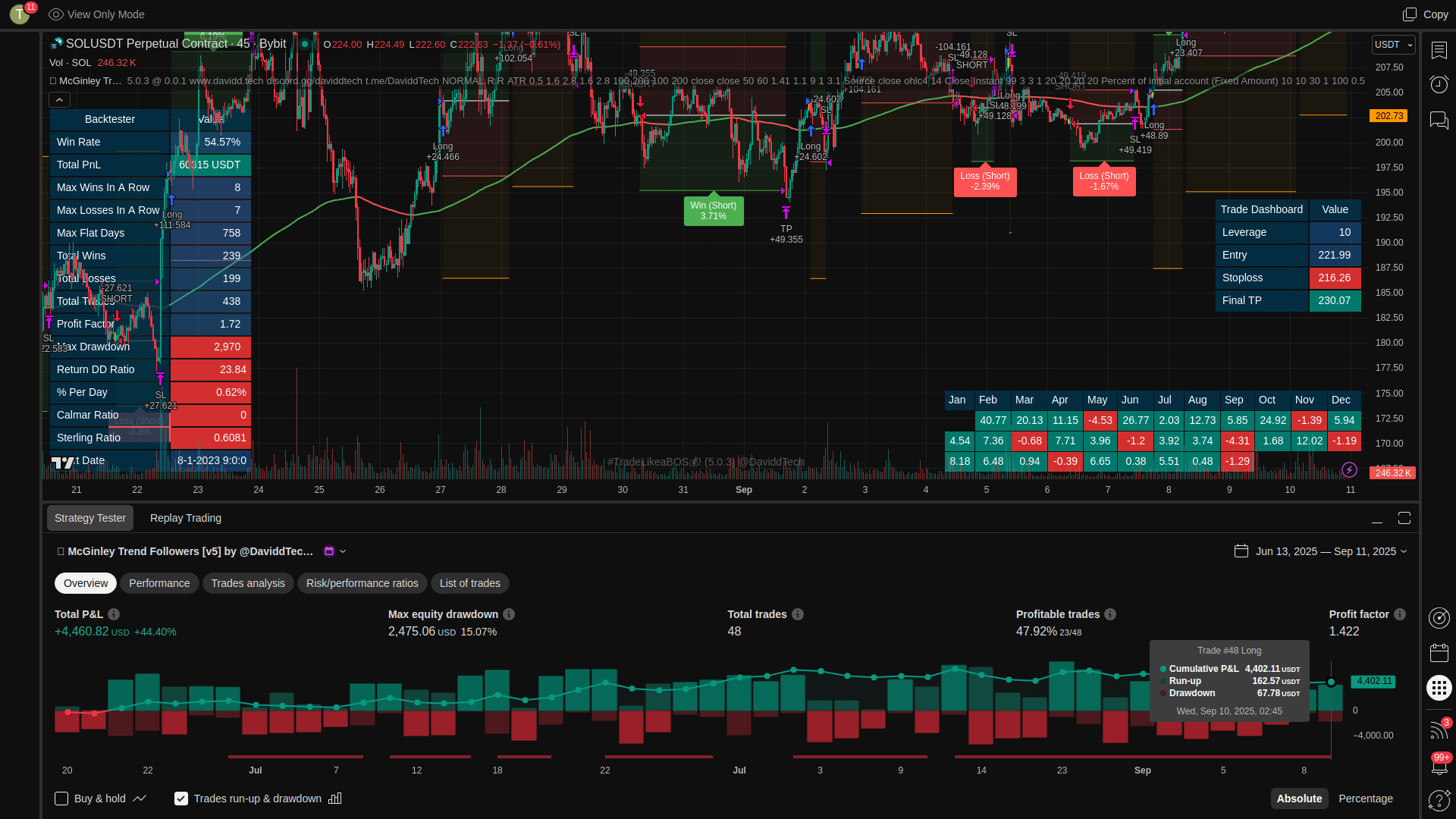Open the Help center question icon

pos(1439,800)
